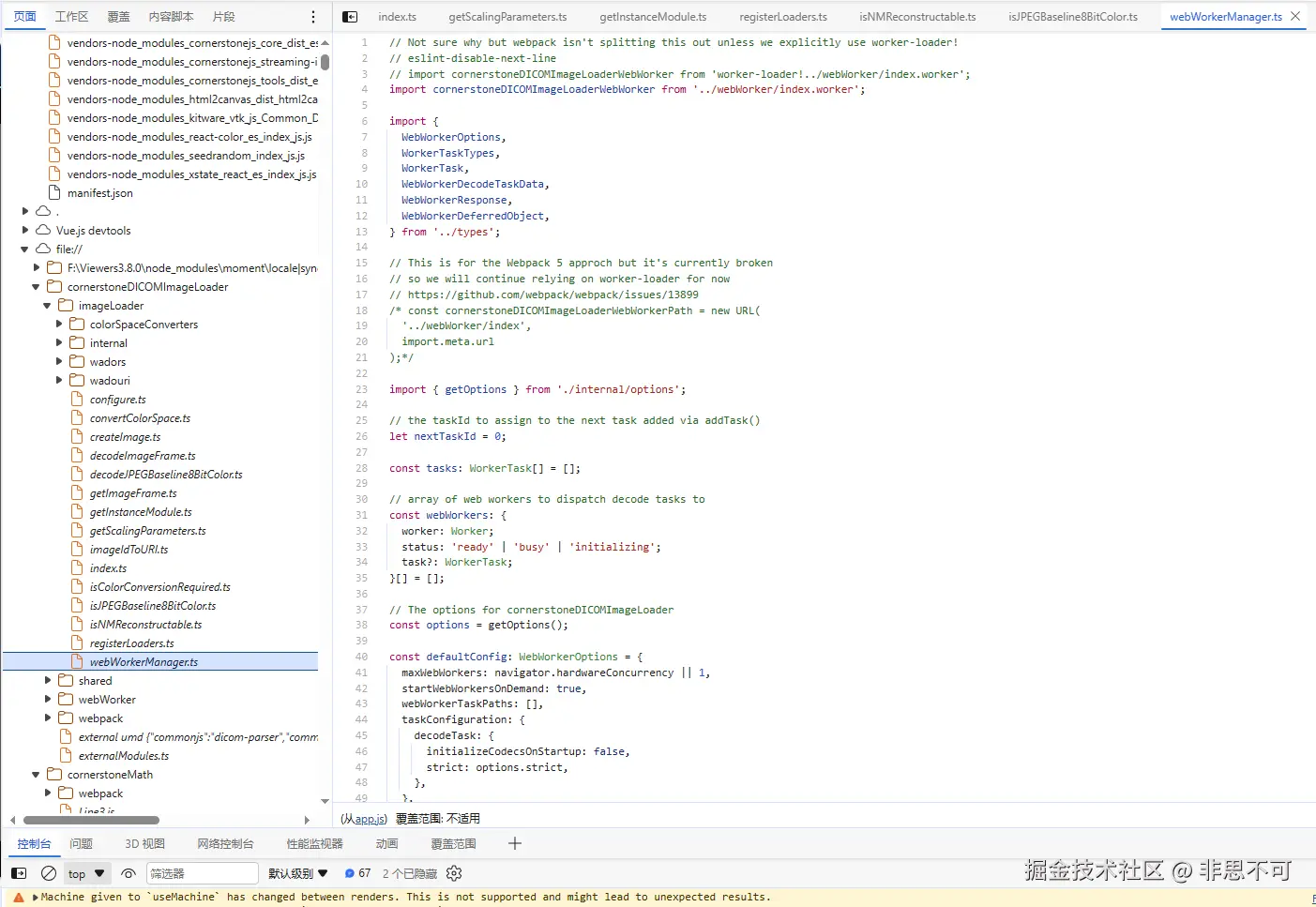Switch to the 工作区 tab

[x=71, y=17]
